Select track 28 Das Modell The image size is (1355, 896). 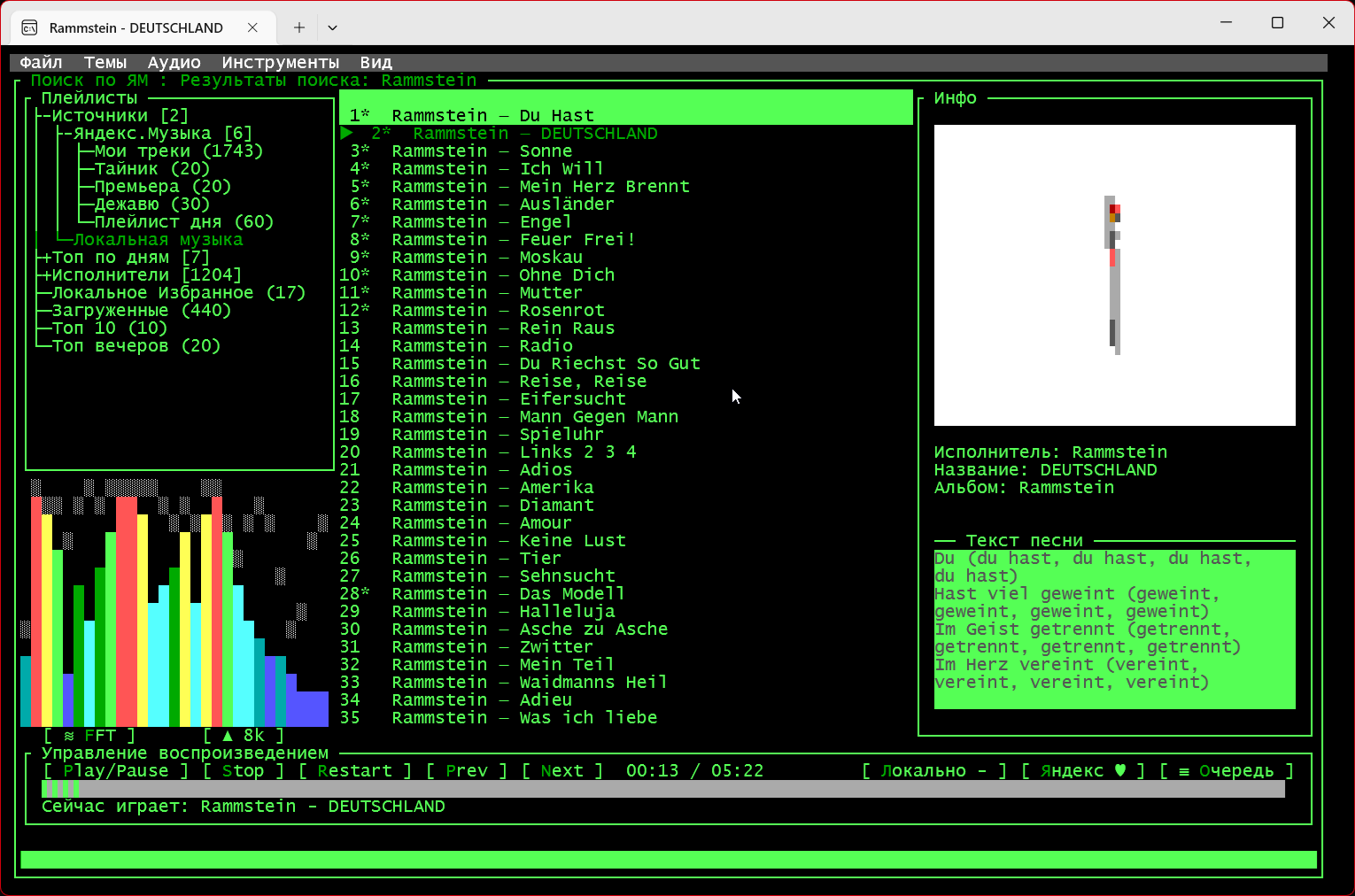[626, 594]
